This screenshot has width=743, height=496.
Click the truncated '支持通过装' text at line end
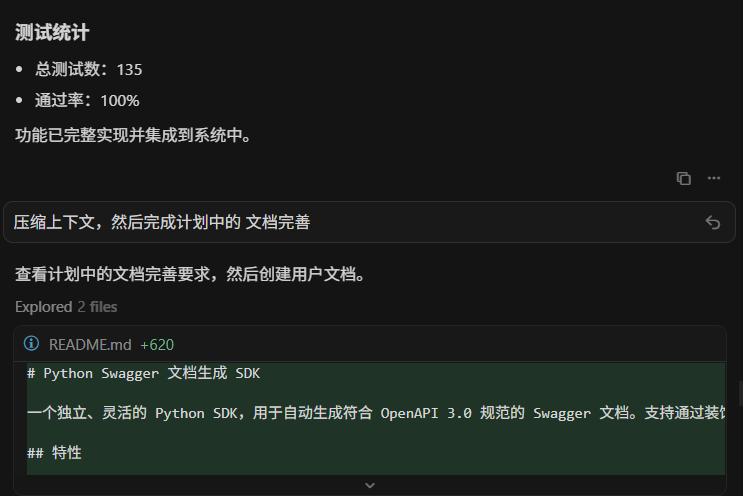pyautogui.click(x=685, y=413)
